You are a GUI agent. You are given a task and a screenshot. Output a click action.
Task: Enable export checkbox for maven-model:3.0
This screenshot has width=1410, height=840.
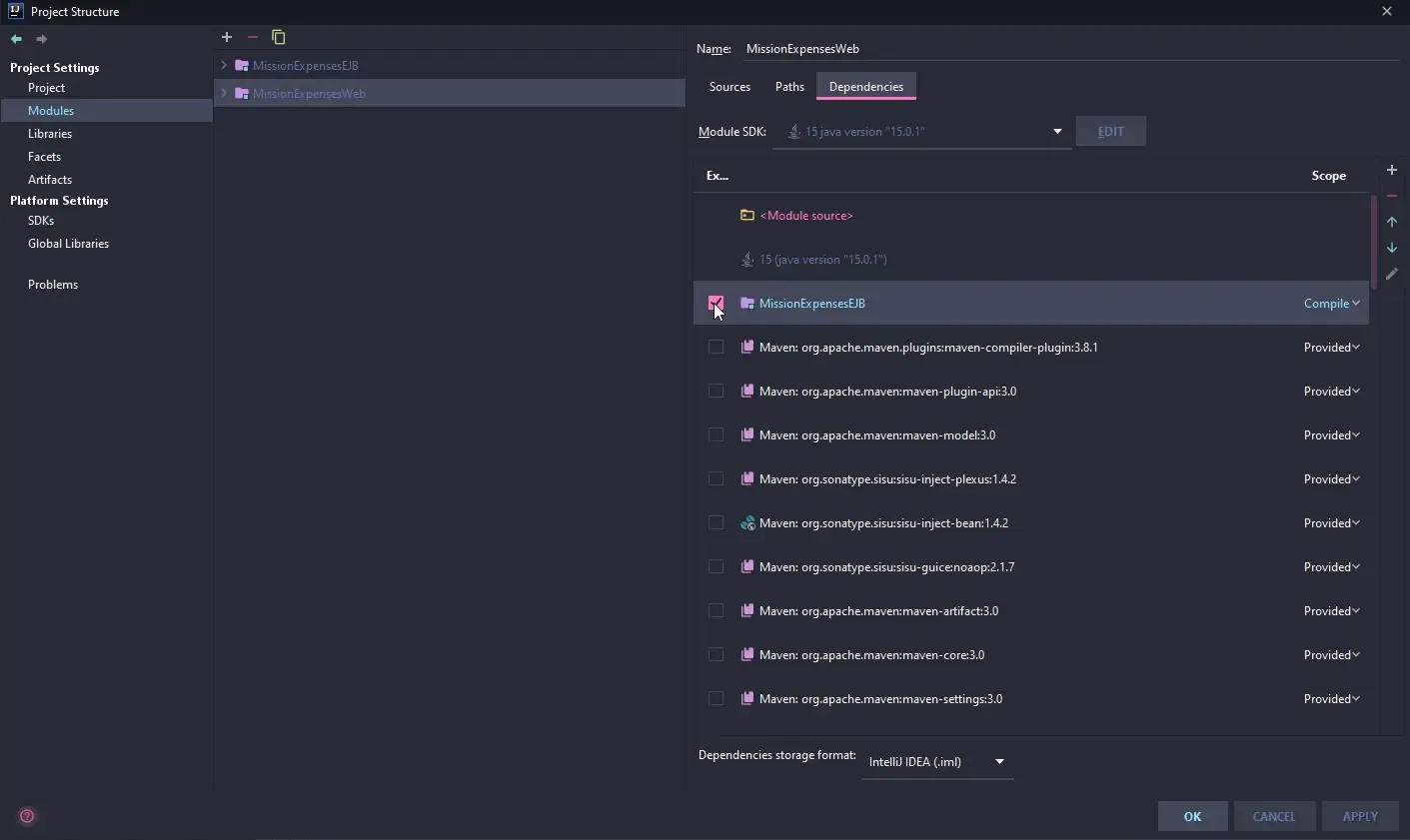[x=715, y=434]
